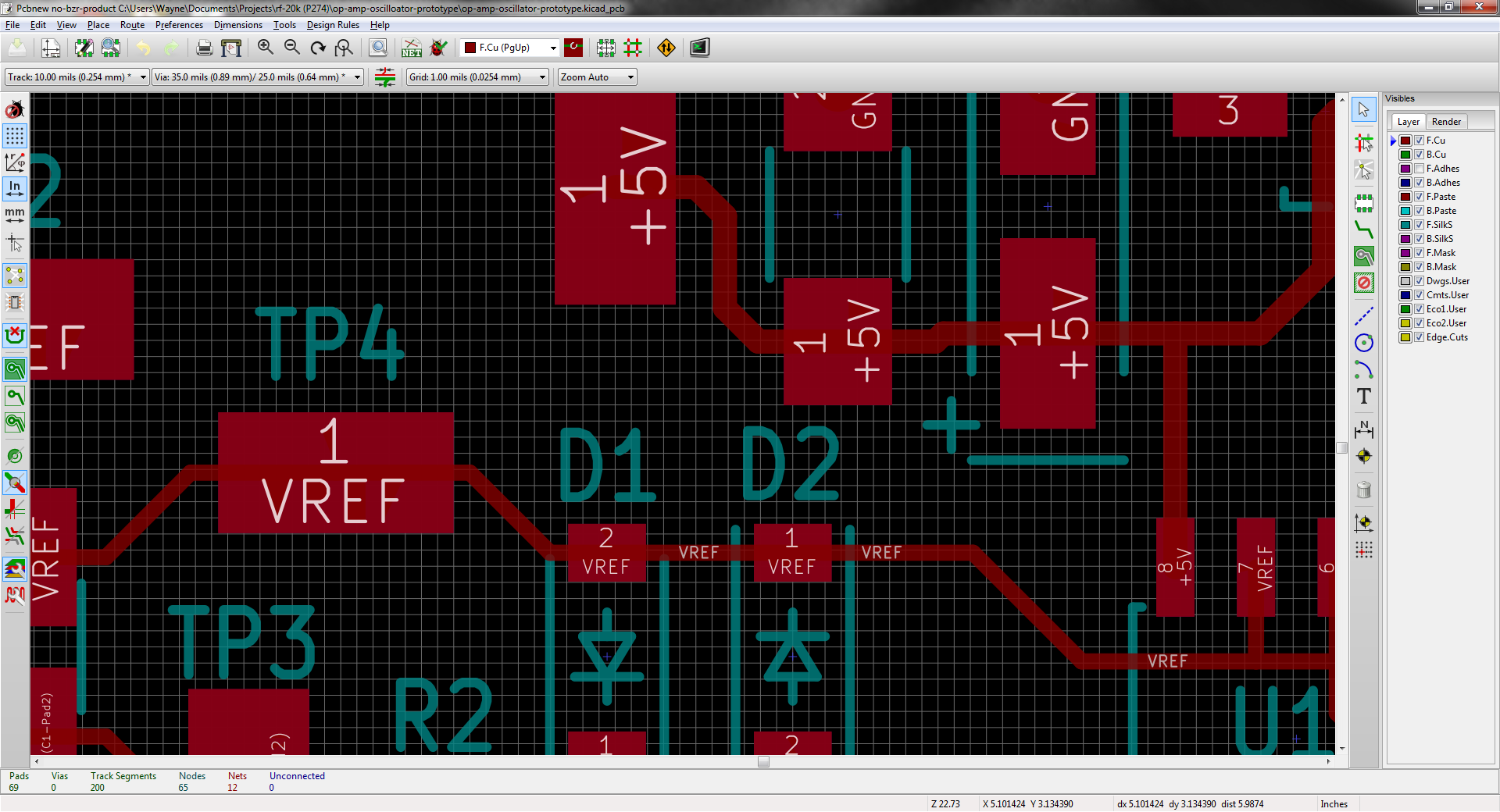Open the netlist import tool

412,48
